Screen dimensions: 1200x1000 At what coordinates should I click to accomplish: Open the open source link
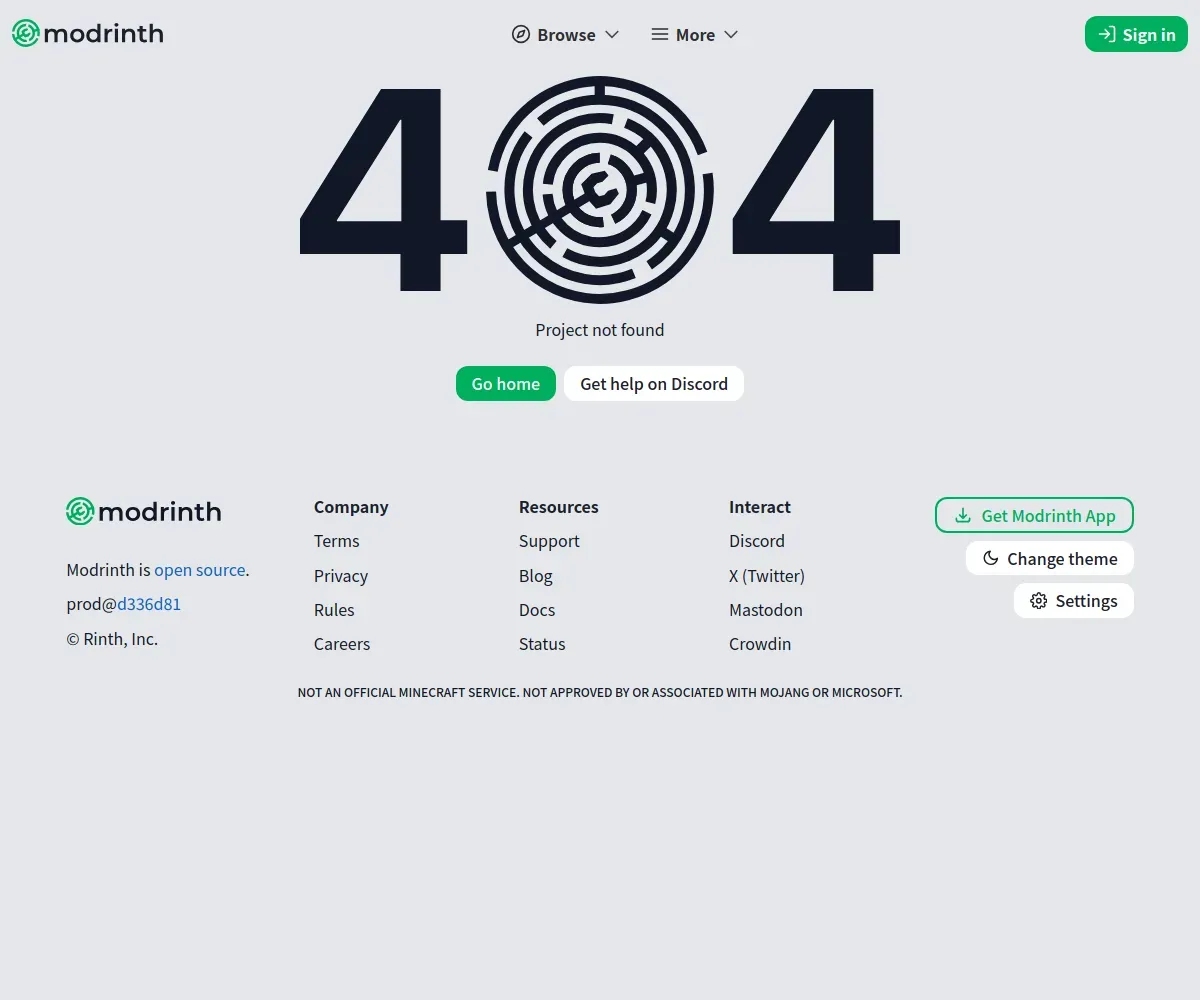click(x=200, y=570)
